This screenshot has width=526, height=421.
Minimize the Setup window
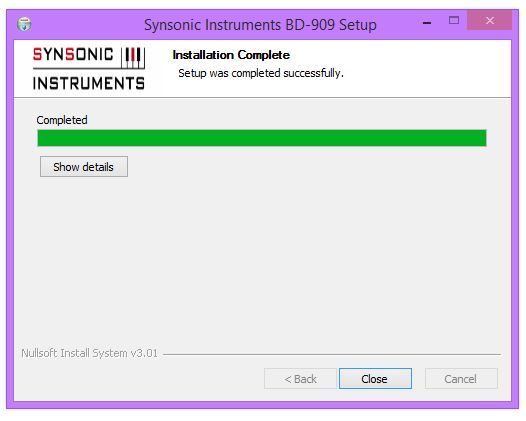427,23
